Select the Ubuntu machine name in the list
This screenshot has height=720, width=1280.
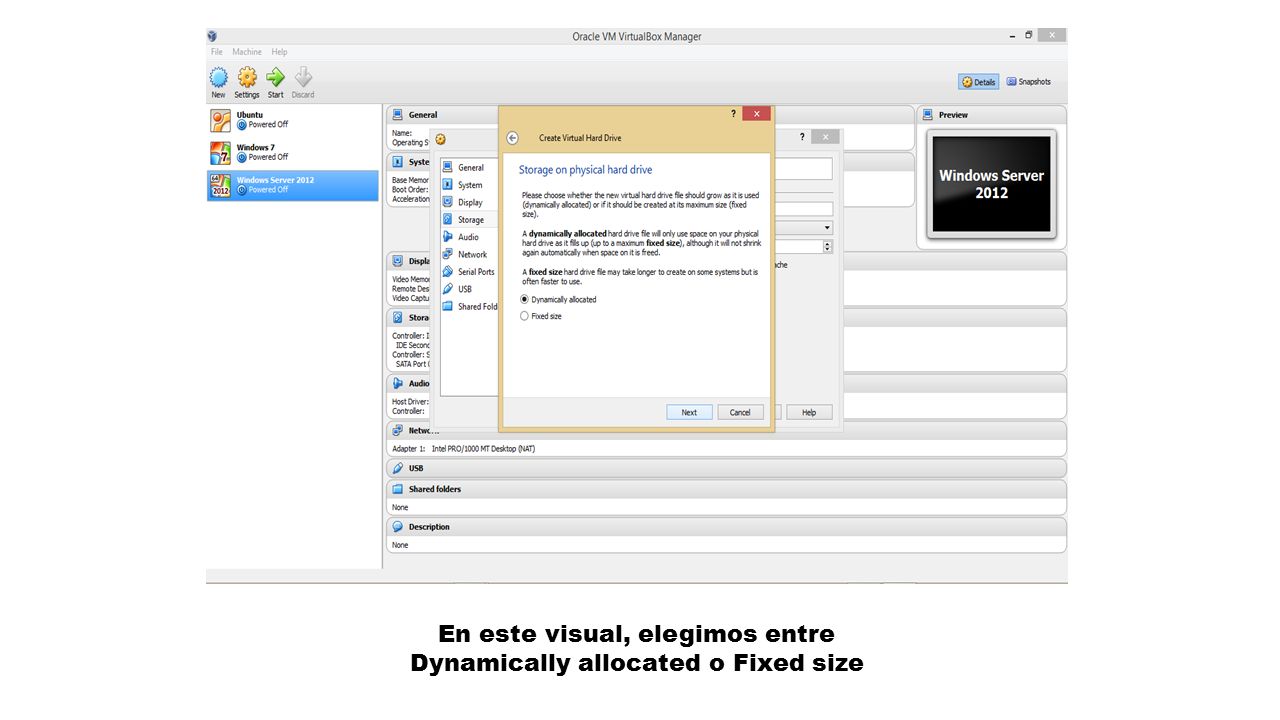250,115
